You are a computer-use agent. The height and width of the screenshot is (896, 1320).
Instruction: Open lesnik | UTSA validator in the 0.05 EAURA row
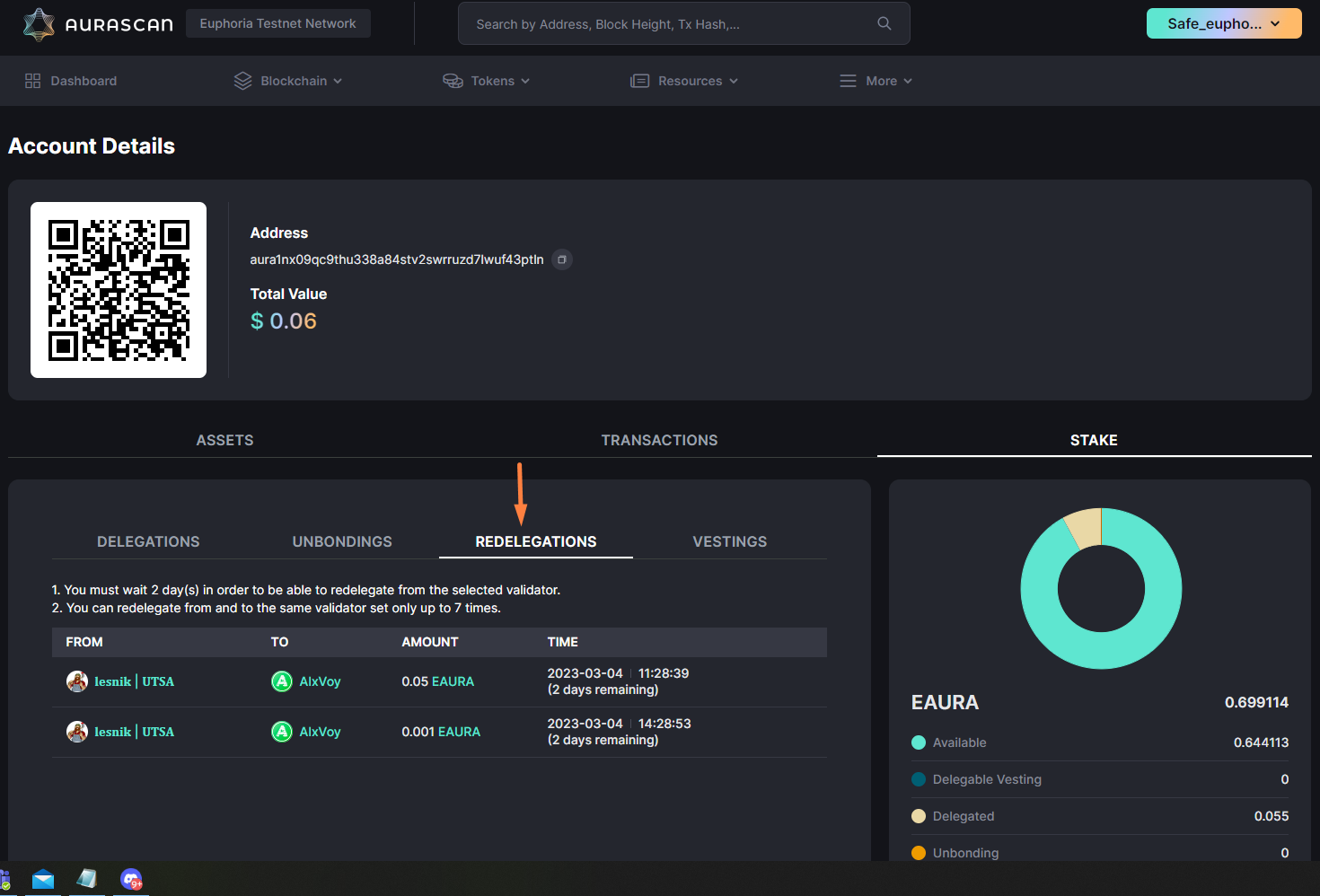(135, 681)
